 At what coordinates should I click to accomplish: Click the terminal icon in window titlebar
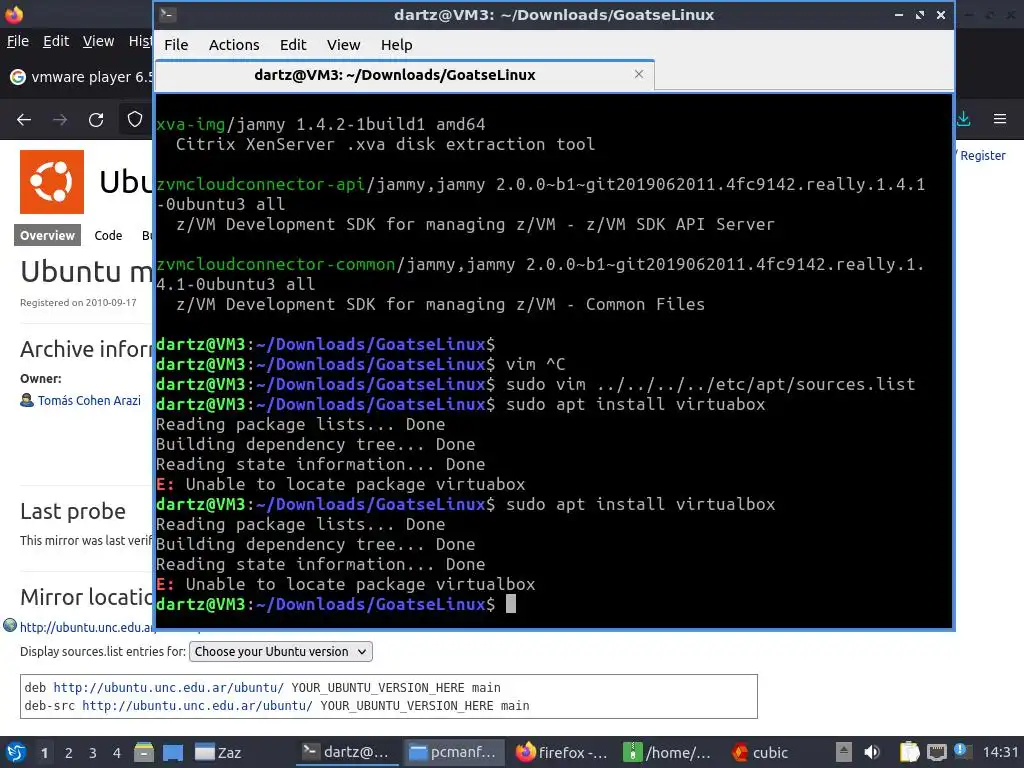[x=167, y=14]
